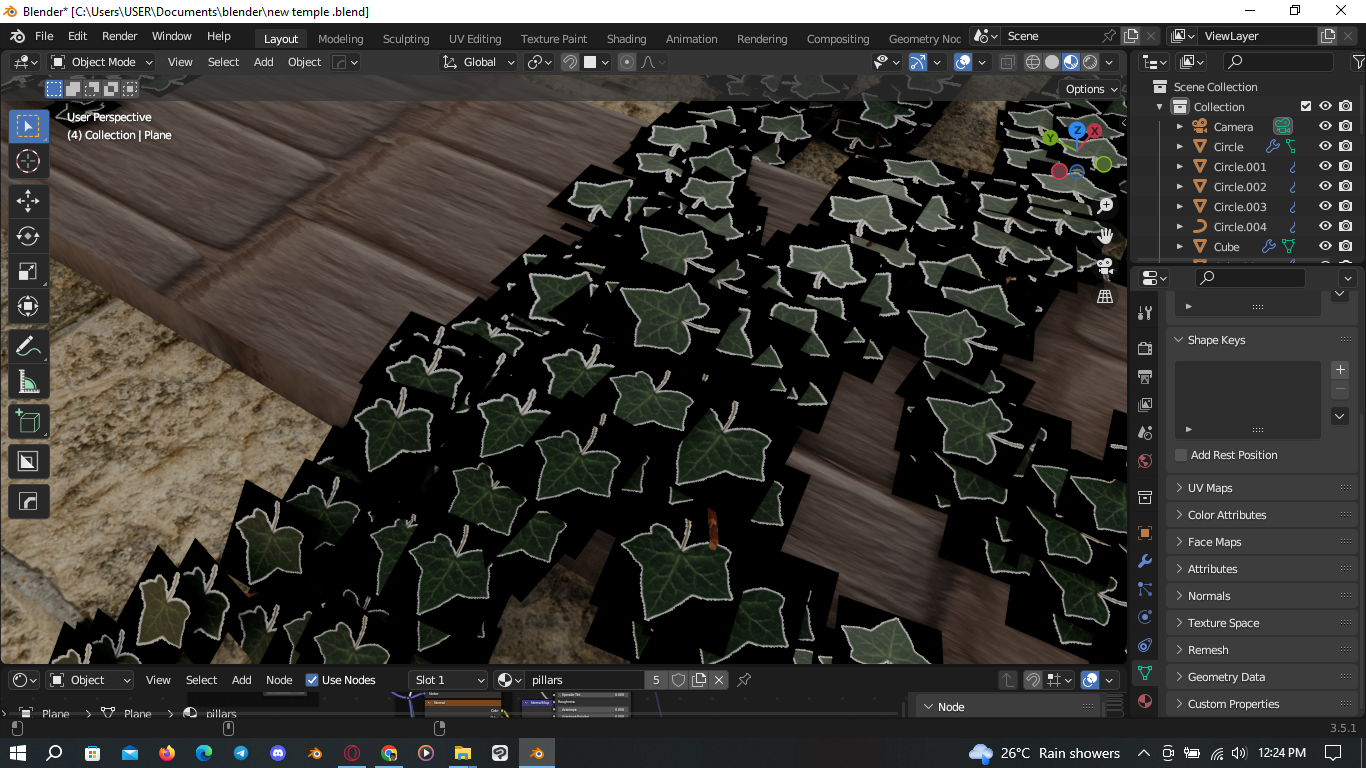1366x768 pixels.
Task: Open the Object properties tab
Action: tap(1145, 533)
